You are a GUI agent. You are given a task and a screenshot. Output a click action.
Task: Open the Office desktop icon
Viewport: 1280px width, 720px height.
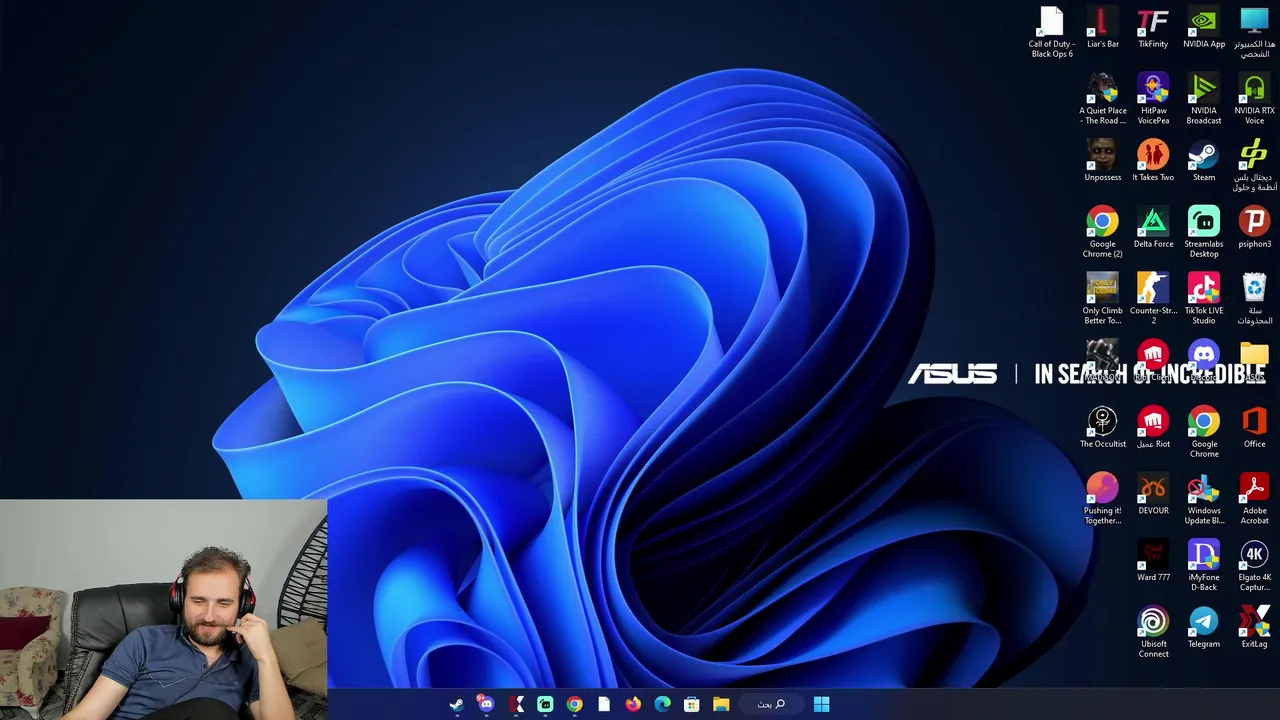(1254, 428)
